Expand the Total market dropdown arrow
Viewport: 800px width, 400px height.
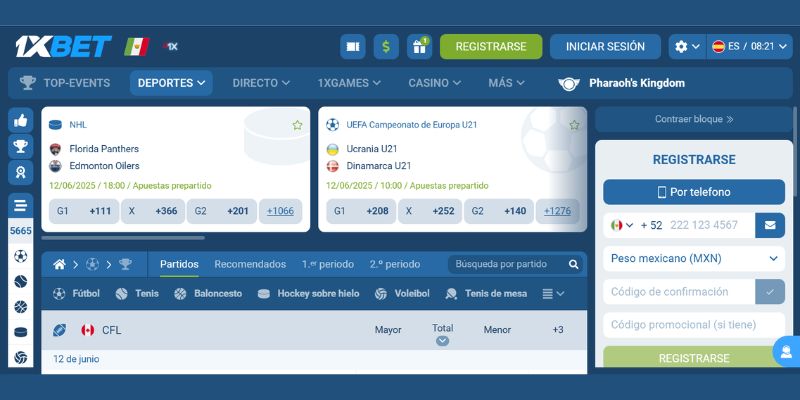[x=442, y=341]
